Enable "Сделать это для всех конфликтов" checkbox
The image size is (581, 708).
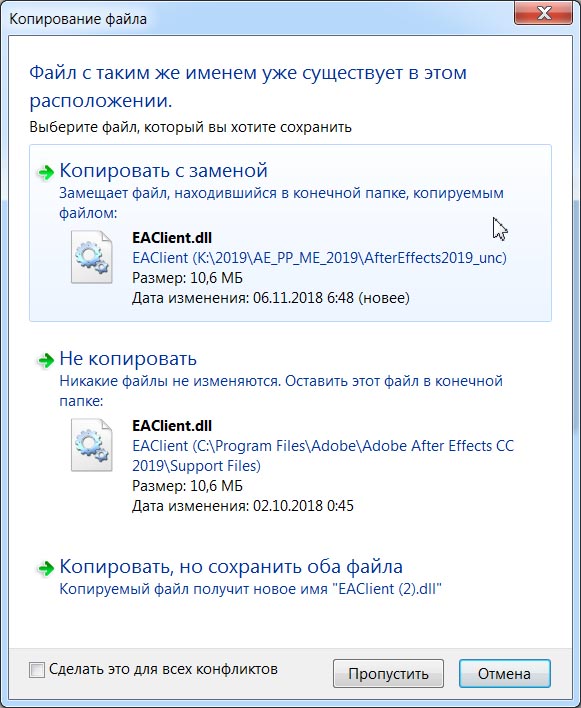tap(37, 670)
